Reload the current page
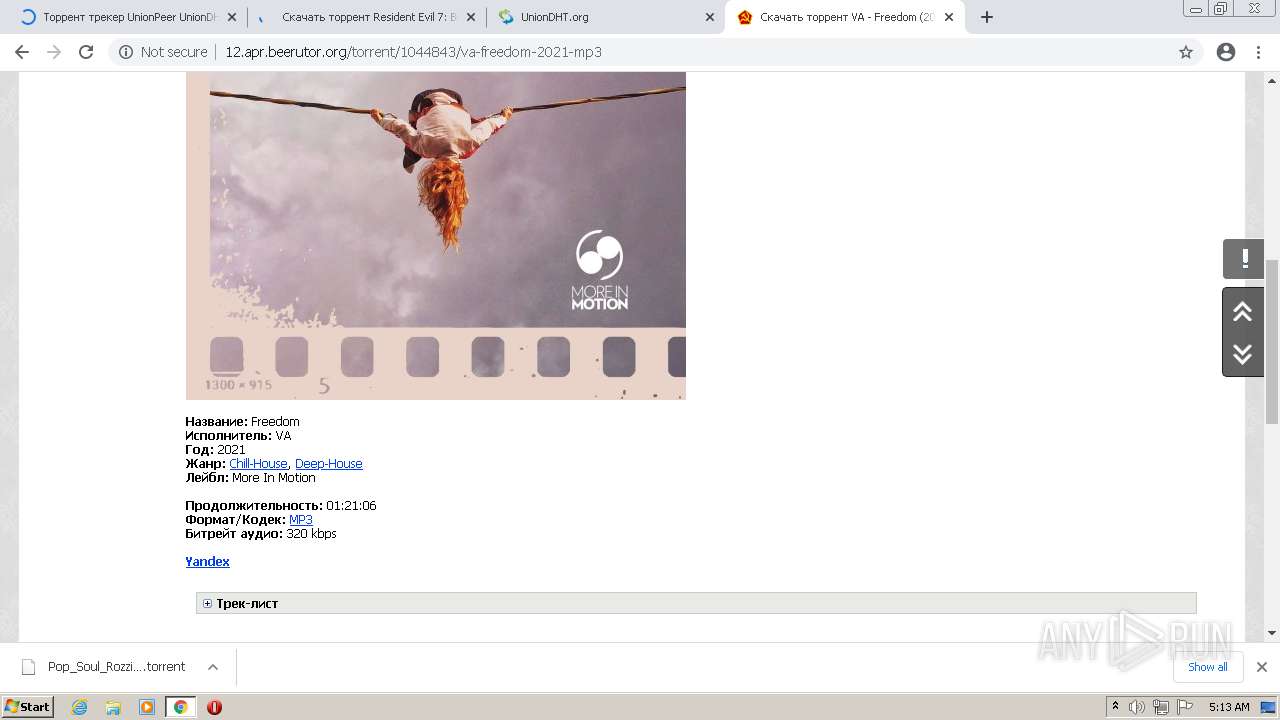Image resolution: width=1280 pixels, height=720 pixels. point(86,52)
